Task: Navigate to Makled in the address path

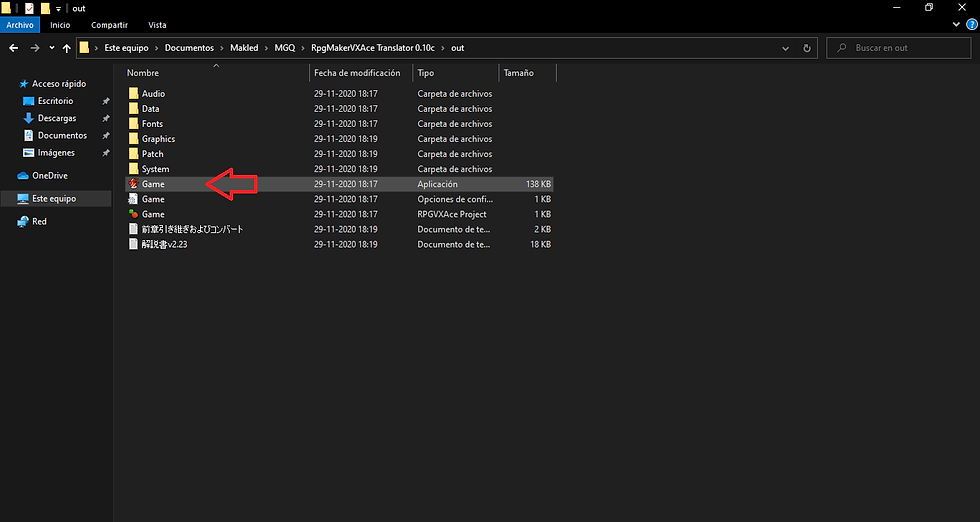Action: 244,48
